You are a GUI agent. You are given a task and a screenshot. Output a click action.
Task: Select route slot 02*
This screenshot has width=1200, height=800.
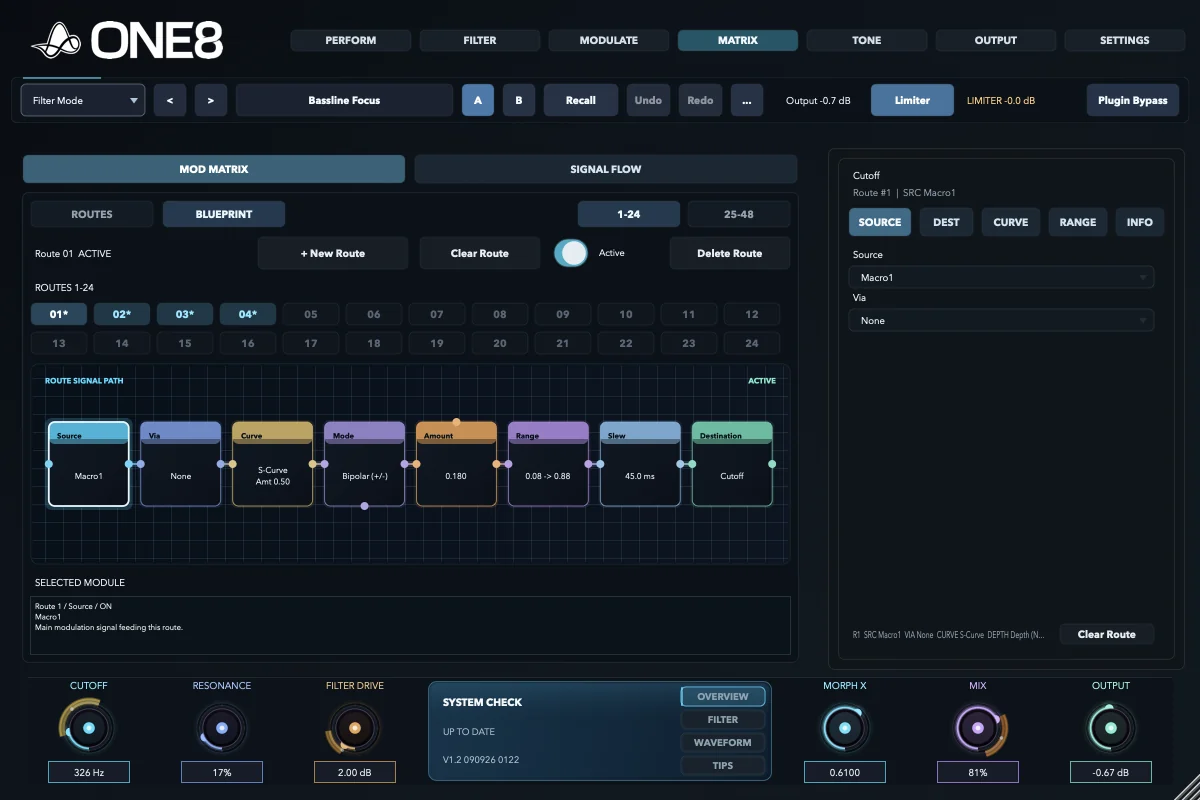click(122, 314)
